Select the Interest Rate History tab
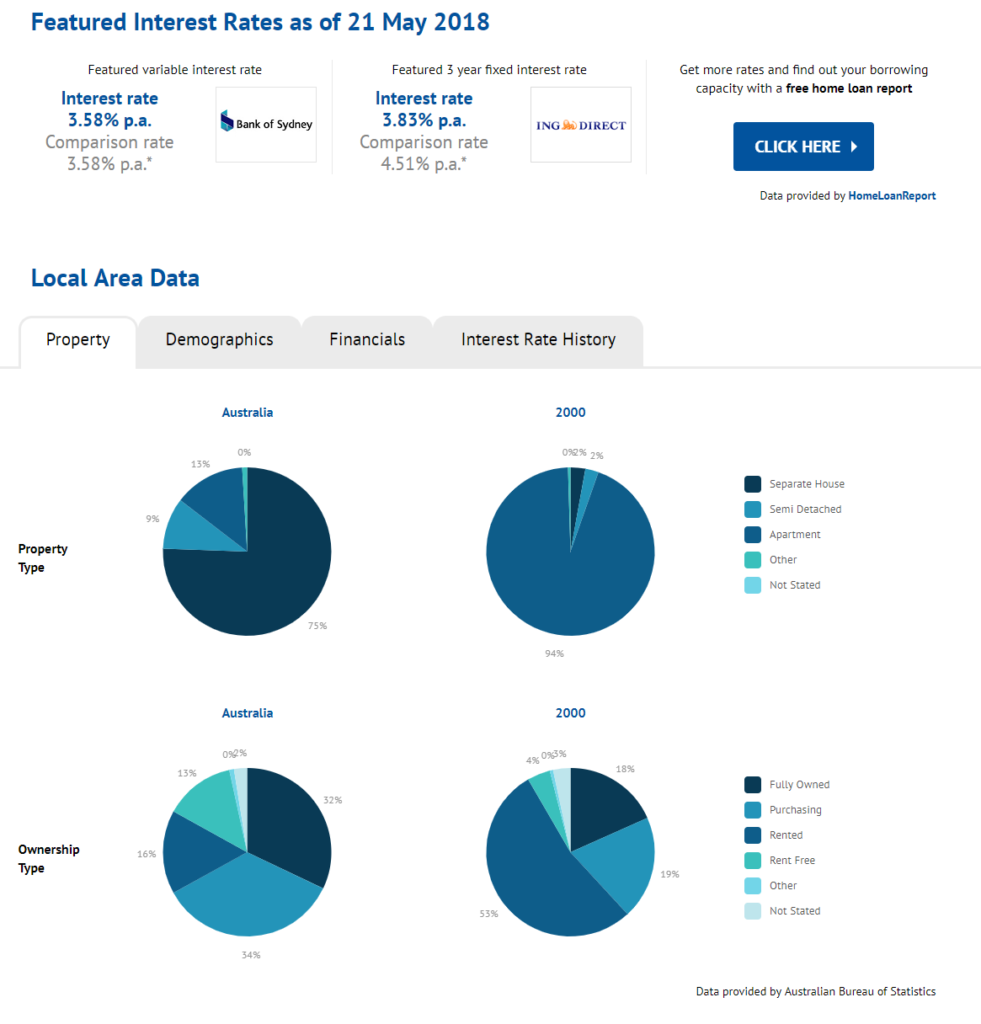This screenshot has width=981, height=1024. pos(538,342)
